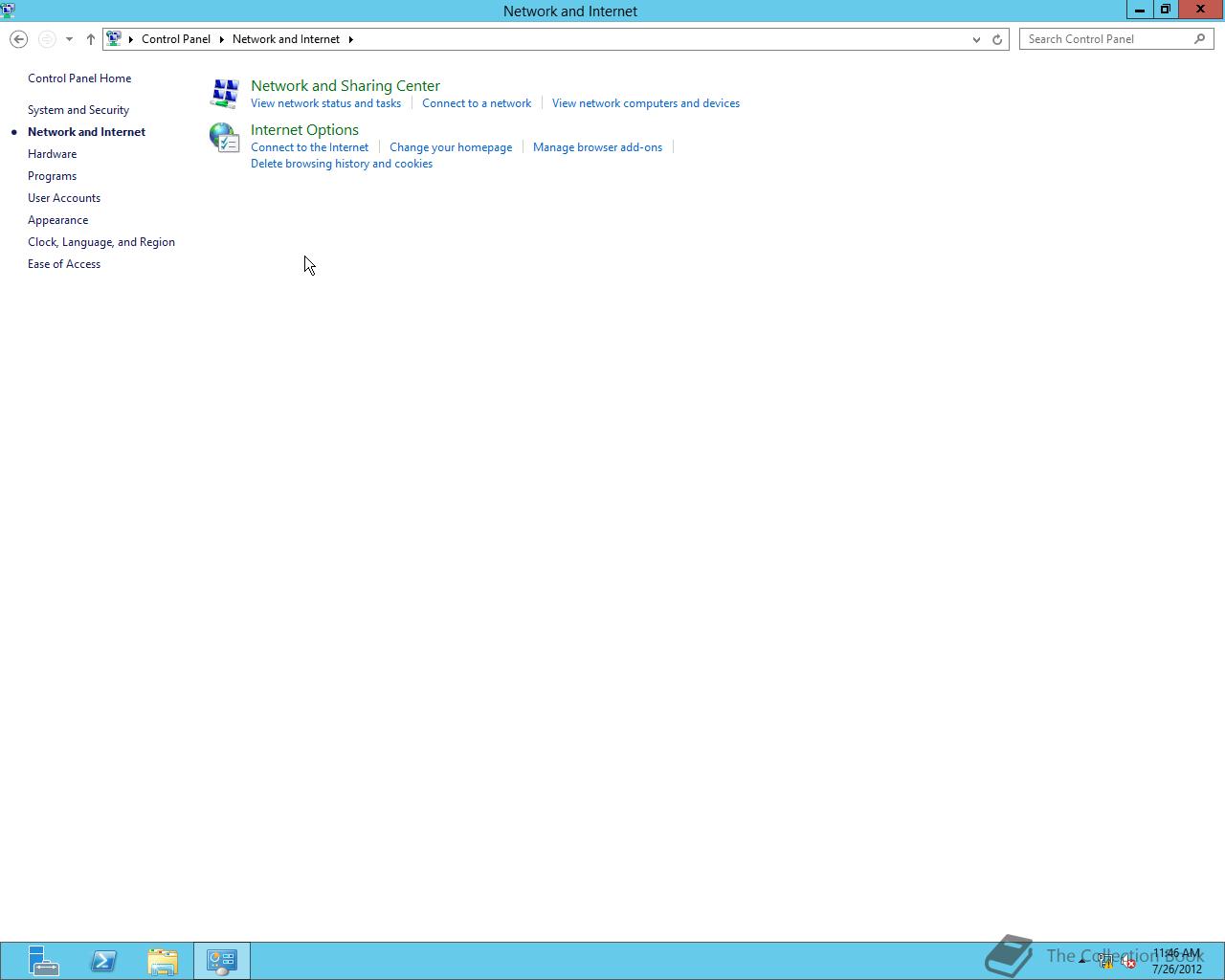The image size is (1225, 980).
Task: Go to Control Panel Home
Action: pyautogui.click(x=79, y=78)
